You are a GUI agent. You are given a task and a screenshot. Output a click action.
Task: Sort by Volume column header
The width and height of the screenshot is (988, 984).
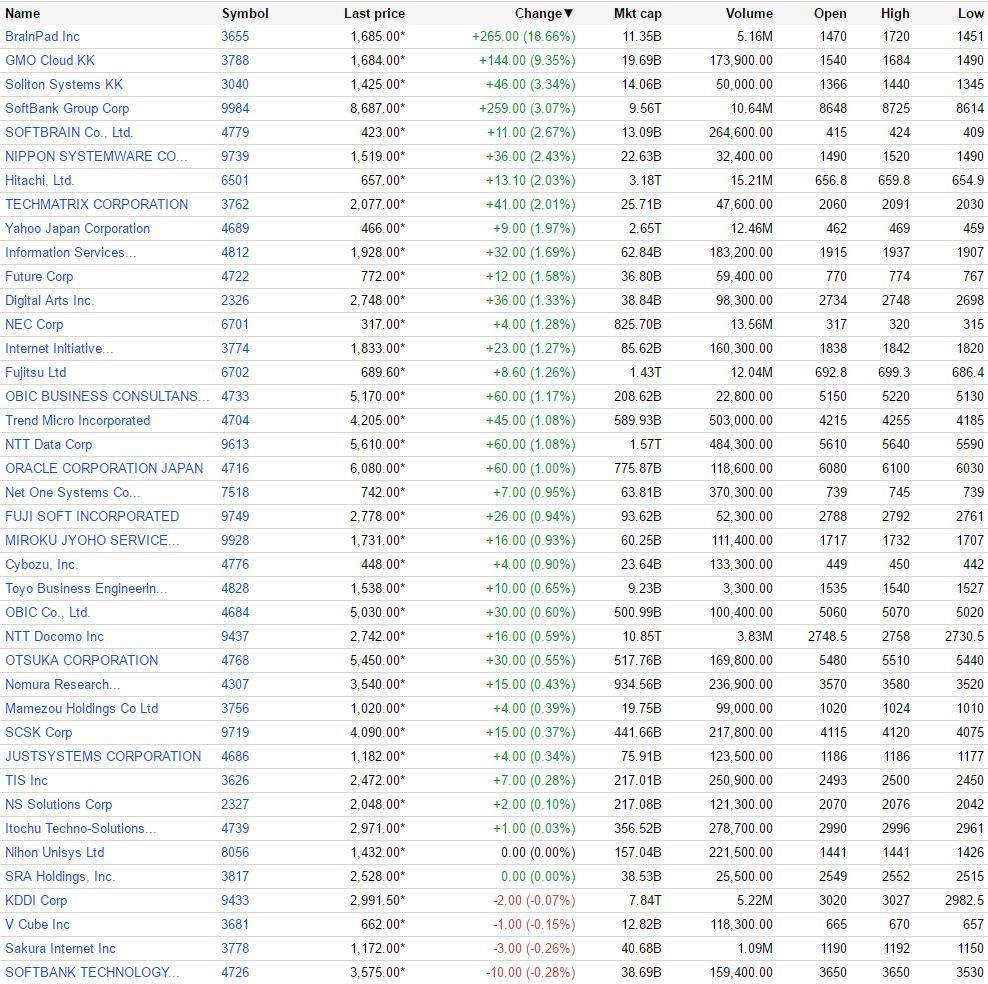(x=749, y=13)
